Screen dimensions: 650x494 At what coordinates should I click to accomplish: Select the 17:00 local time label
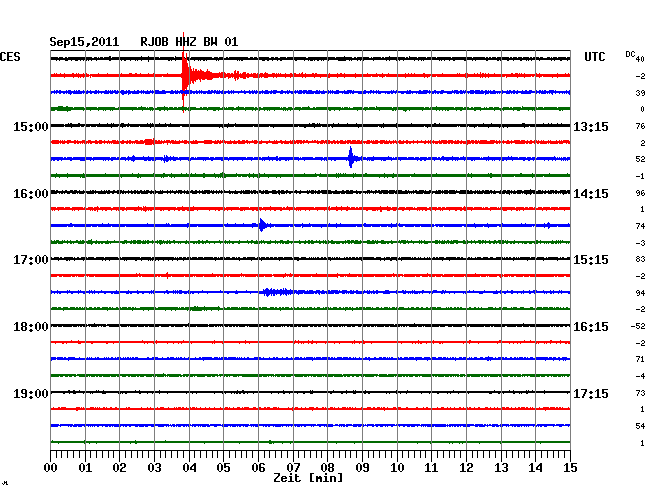coord(31,260)
